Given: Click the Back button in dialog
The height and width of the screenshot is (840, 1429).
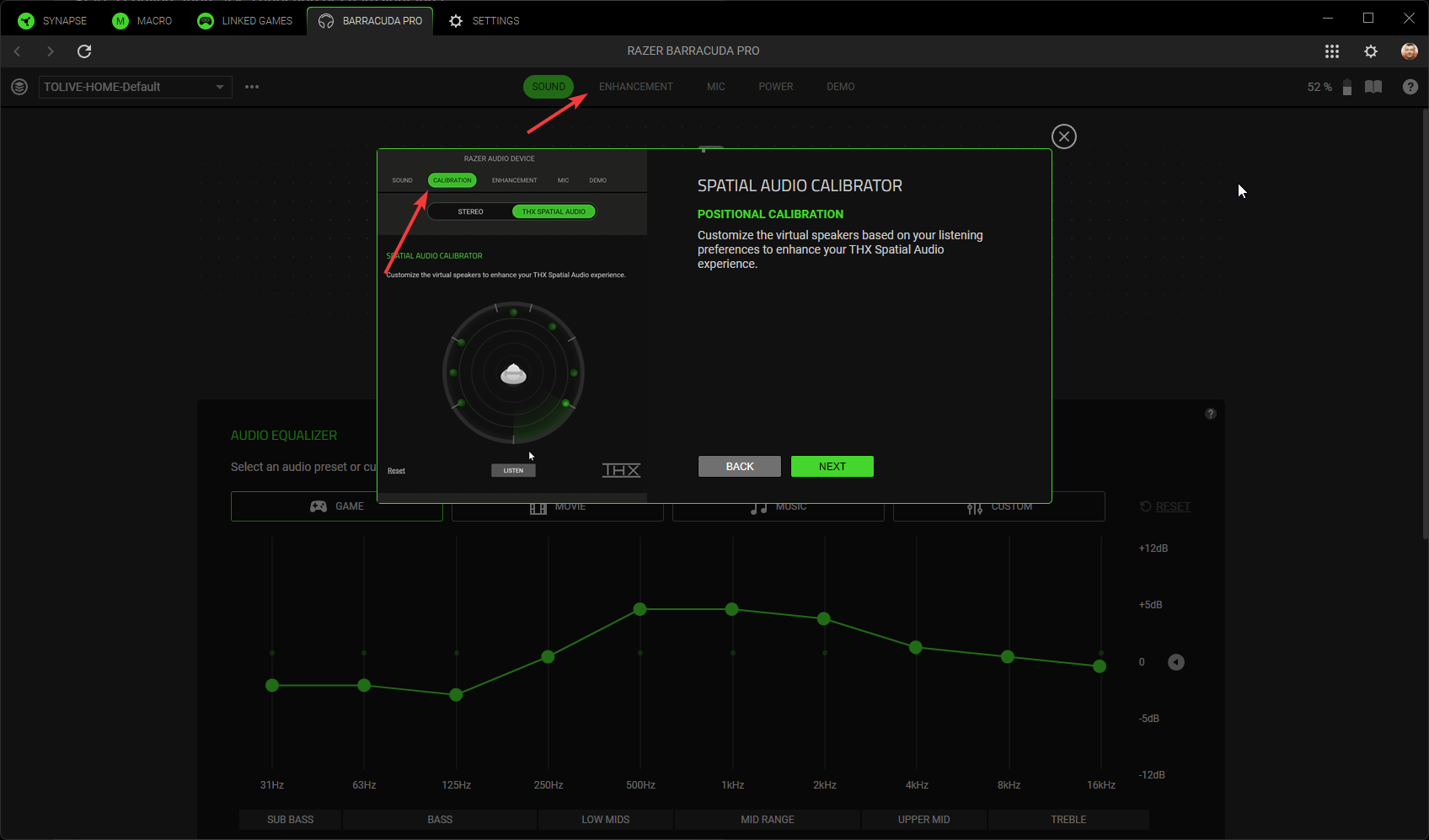Looking at the screenshot, I should [x=740, y=467].
